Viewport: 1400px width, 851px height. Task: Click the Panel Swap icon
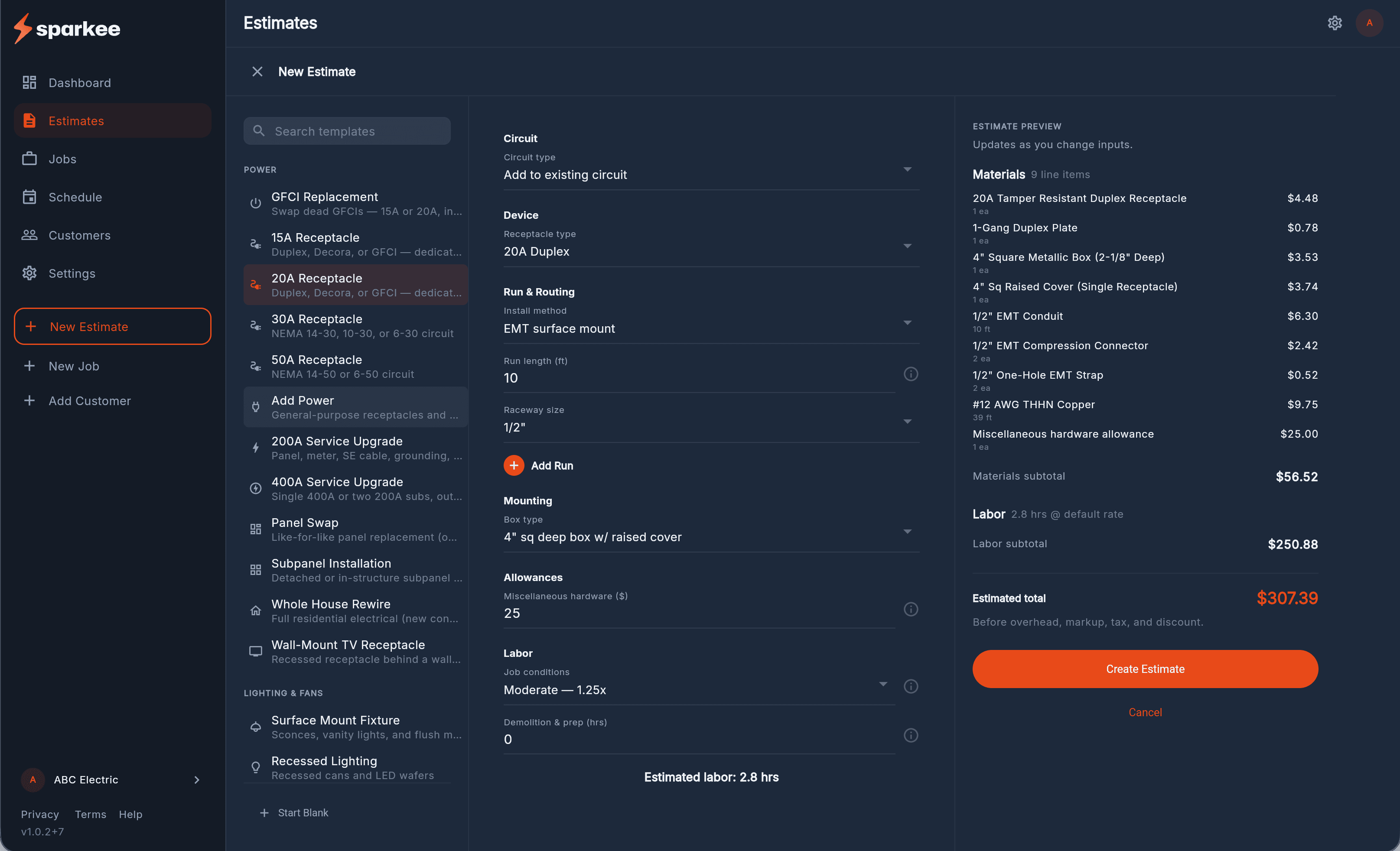[x=256, y=529]
